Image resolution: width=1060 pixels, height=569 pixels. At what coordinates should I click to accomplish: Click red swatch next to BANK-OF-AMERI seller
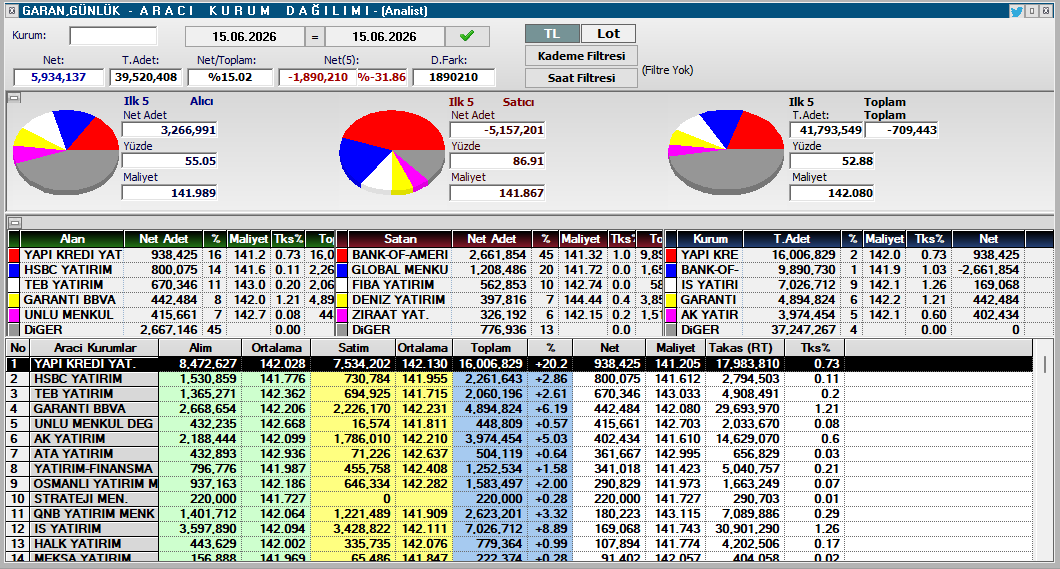pyautogui.click(x=342, y=255)
